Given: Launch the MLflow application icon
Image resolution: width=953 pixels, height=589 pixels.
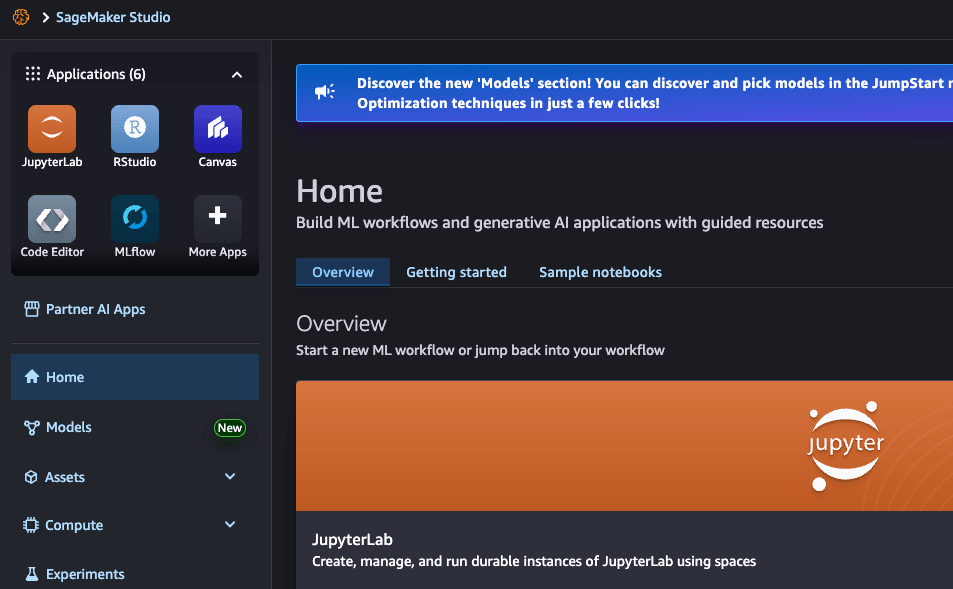Looking at the screenshot, I should click(x=135, y=219).
